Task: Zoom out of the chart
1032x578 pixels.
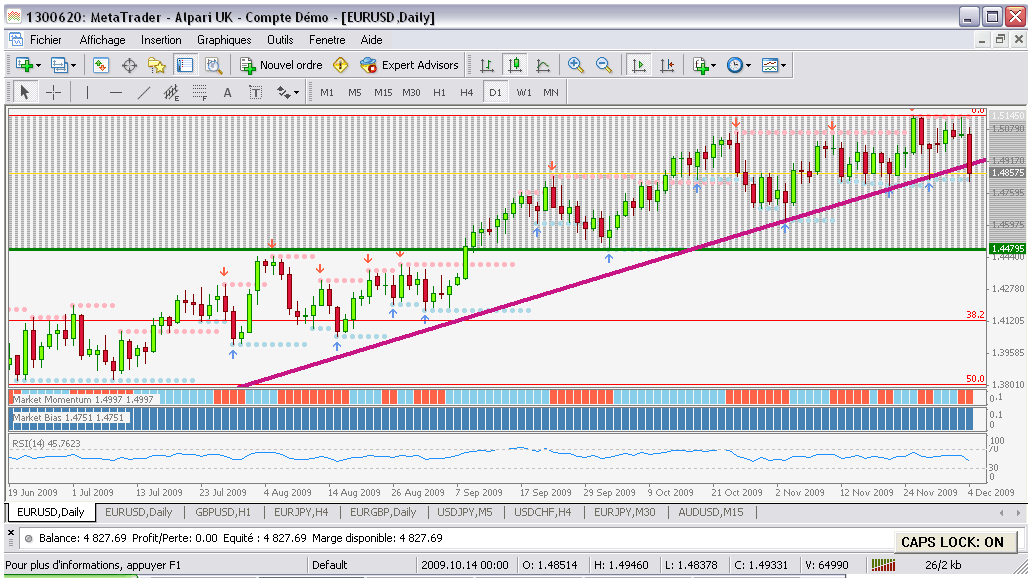Action: click(604, 65)
